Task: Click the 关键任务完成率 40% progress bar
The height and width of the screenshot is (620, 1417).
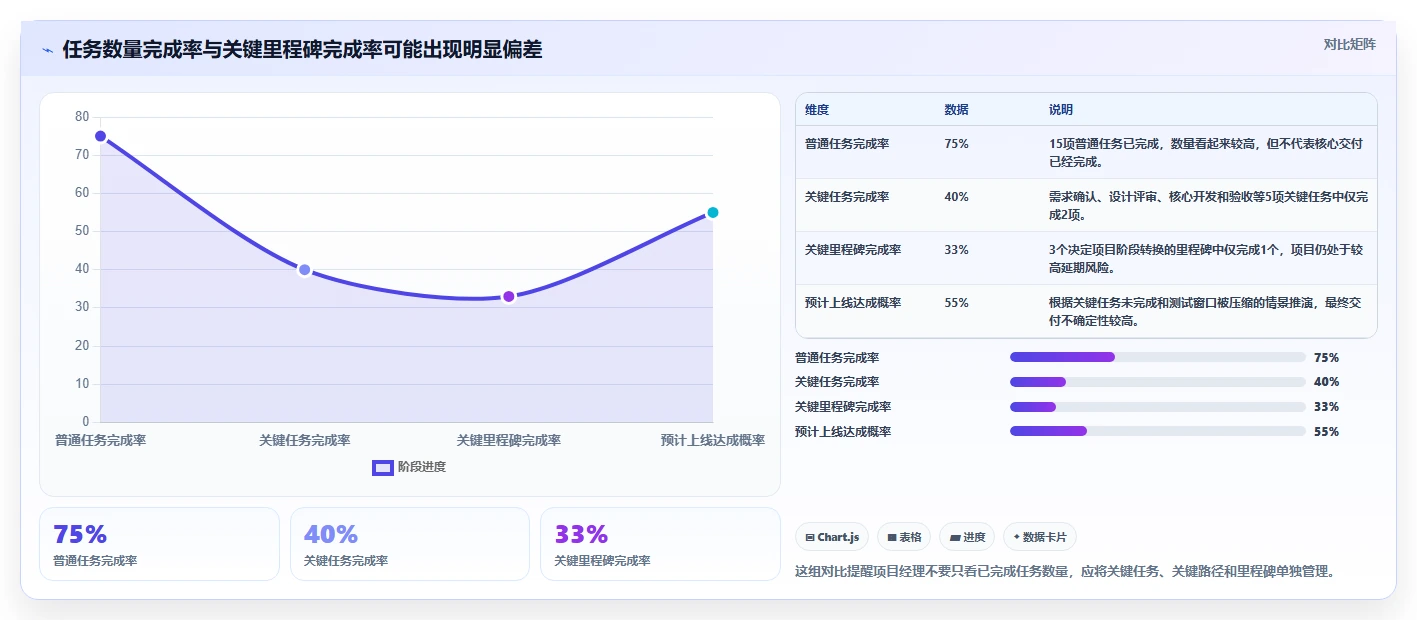Action: (x=1158, y=382)
